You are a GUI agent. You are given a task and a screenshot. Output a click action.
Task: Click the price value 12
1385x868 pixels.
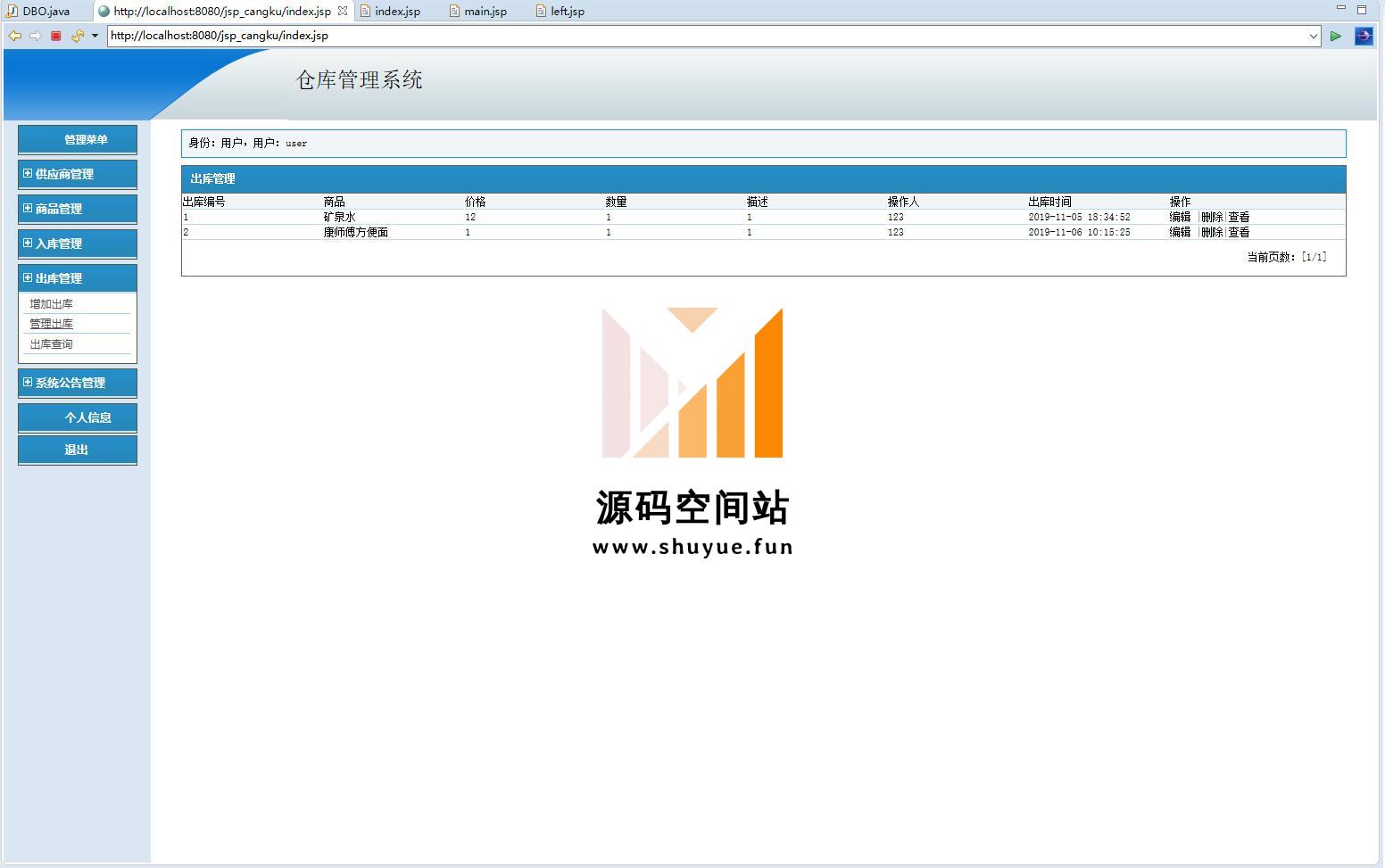coord(470,217)
